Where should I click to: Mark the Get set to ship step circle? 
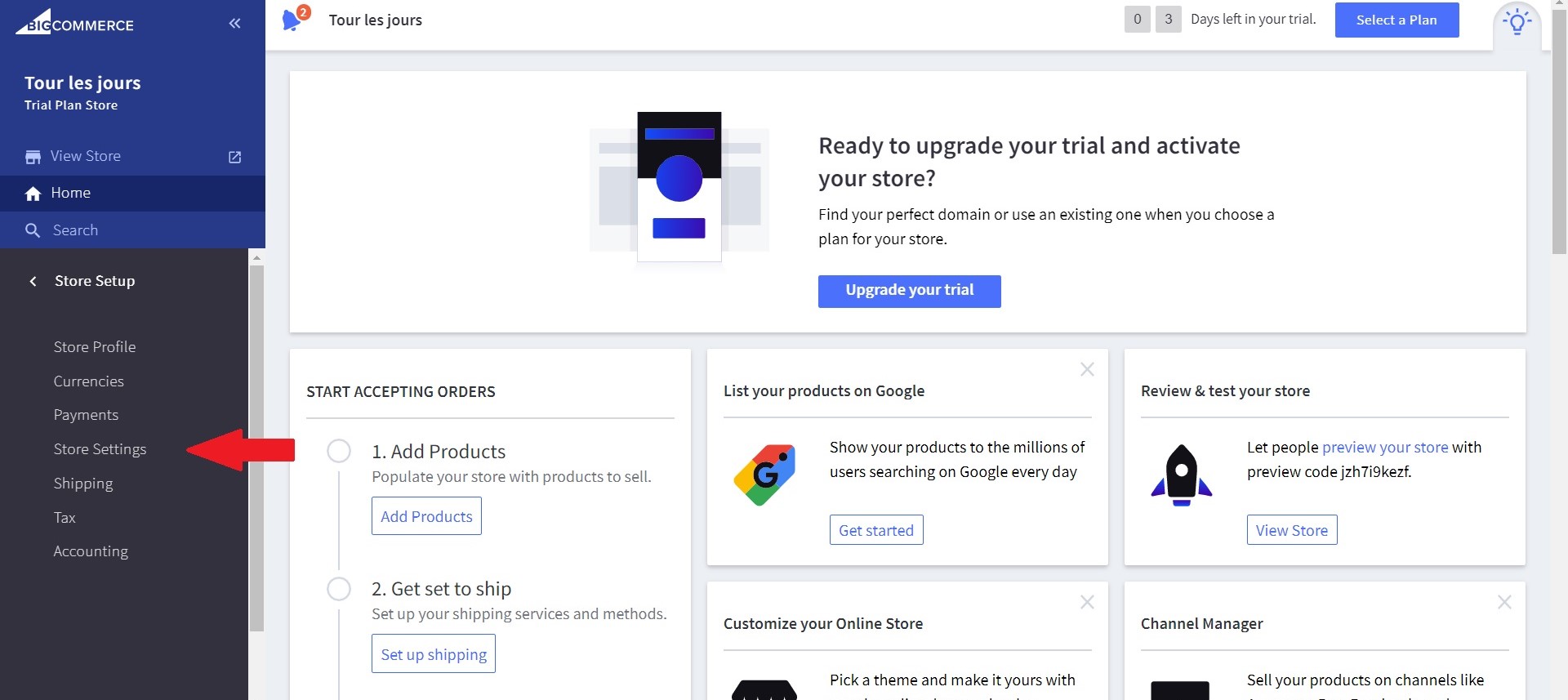pyautogui.click(x=339, y=589)
